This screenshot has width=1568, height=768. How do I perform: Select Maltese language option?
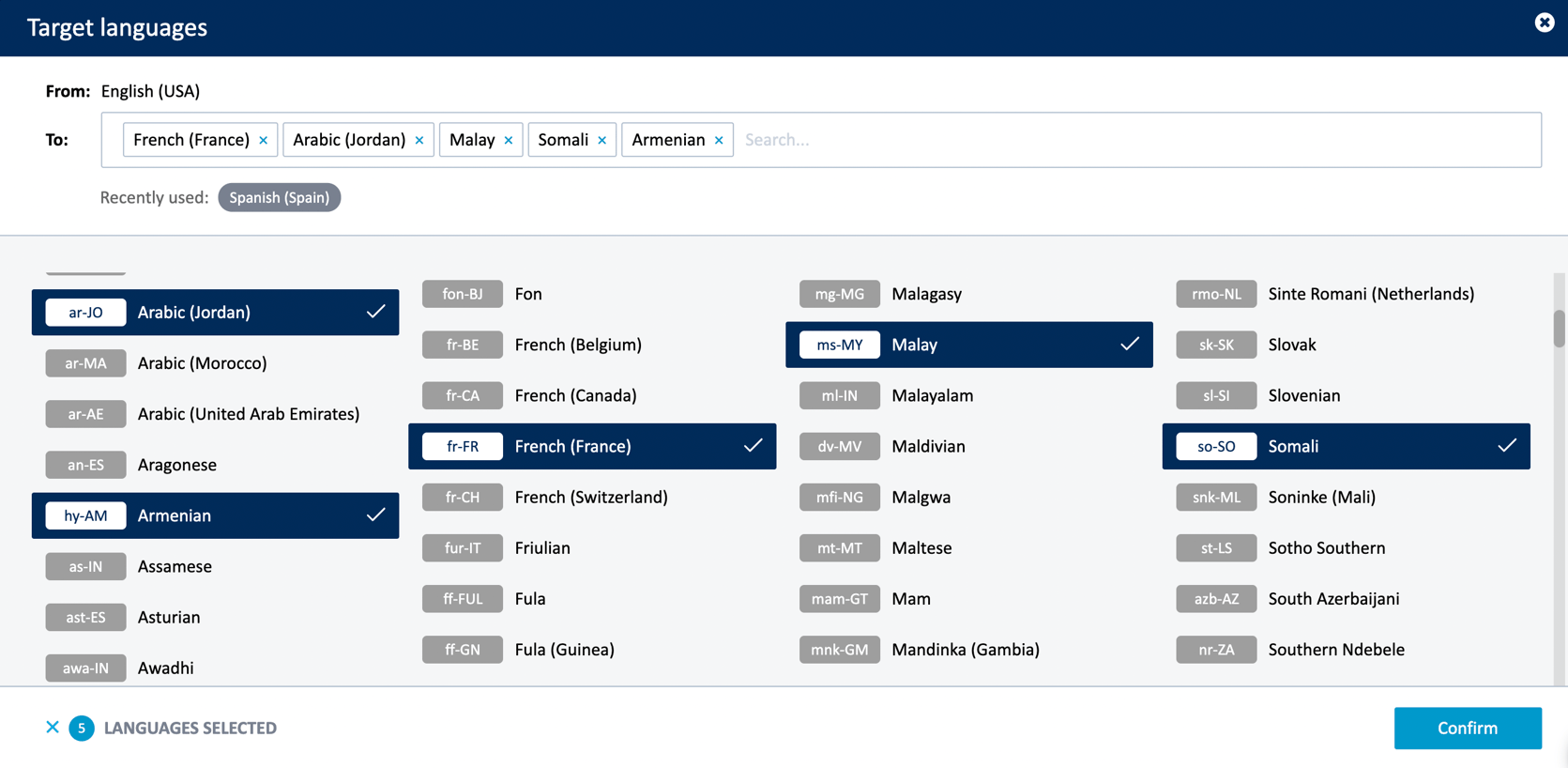(968, 547)
